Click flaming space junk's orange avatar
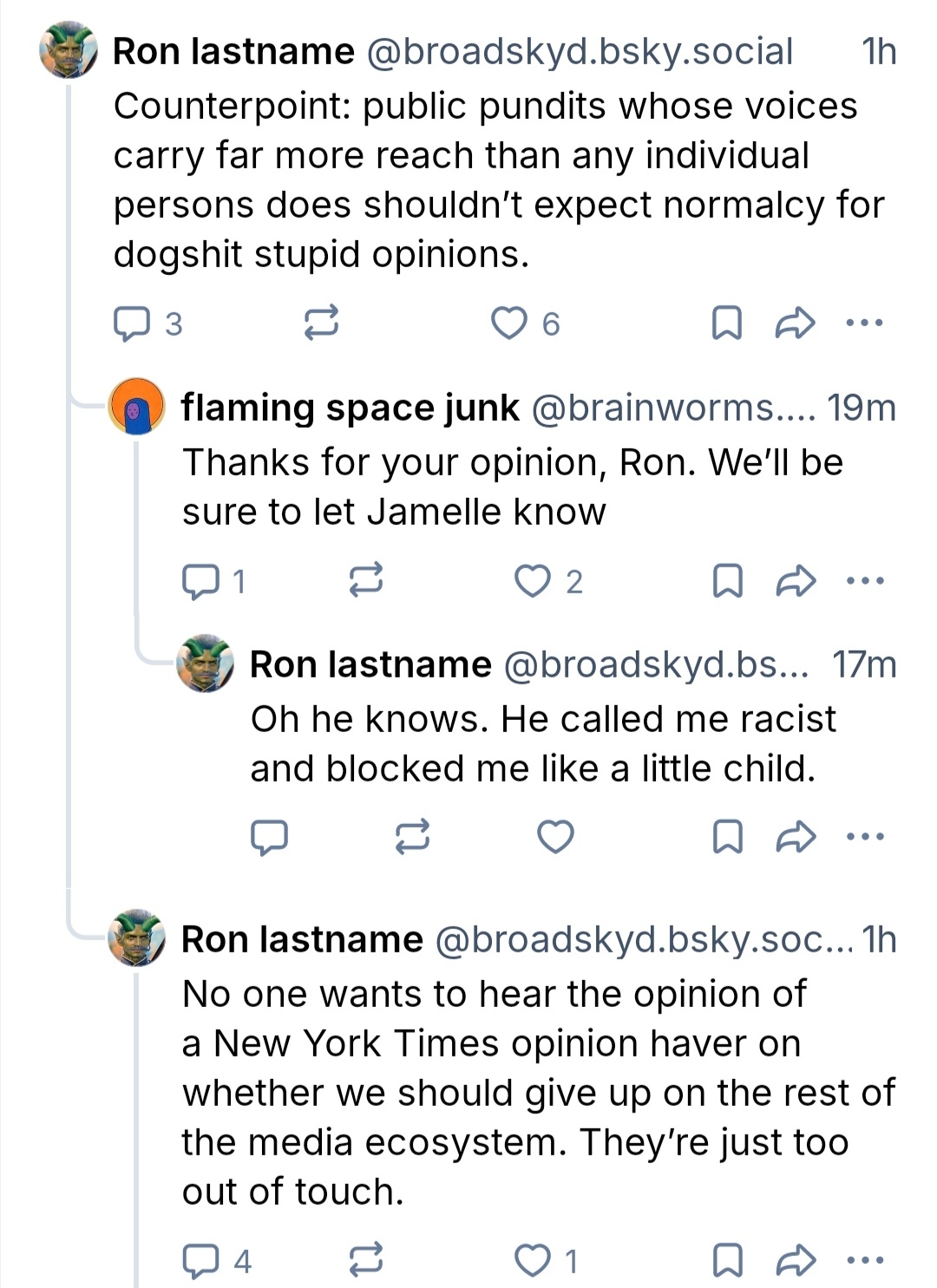The image size is (937, 1288). click(135, 407)
